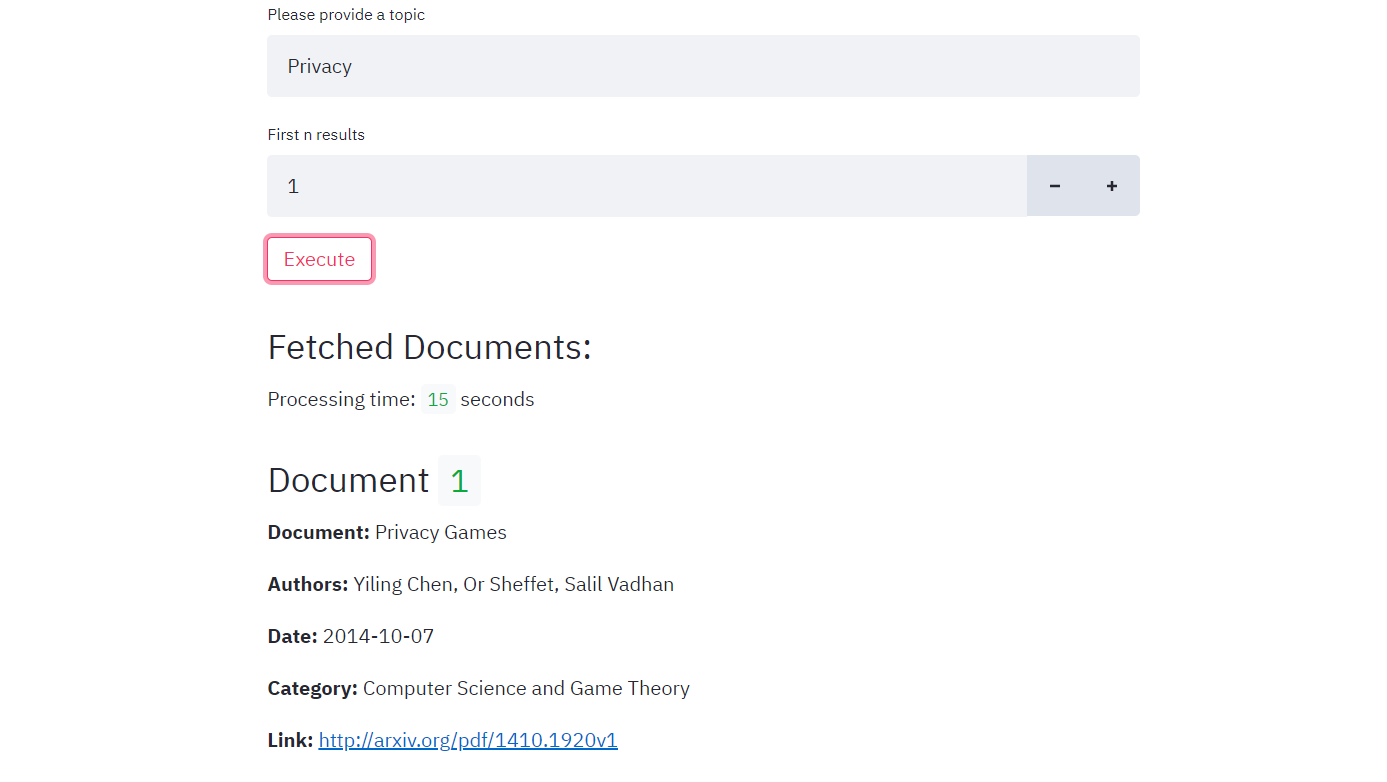Click the bold 'Authors:' label
Image resolution: width=1387 pixels, height=782 pixels.
coord(308,584)
